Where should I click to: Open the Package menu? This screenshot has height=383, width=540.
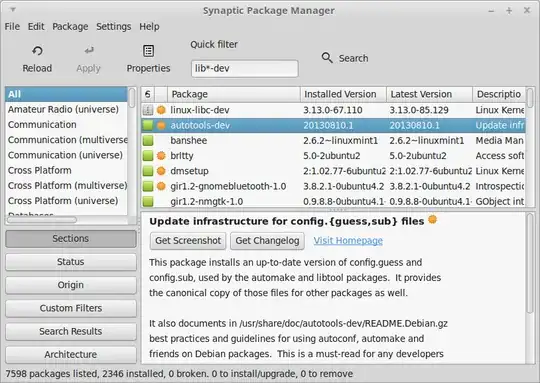(x=70, y=27)
